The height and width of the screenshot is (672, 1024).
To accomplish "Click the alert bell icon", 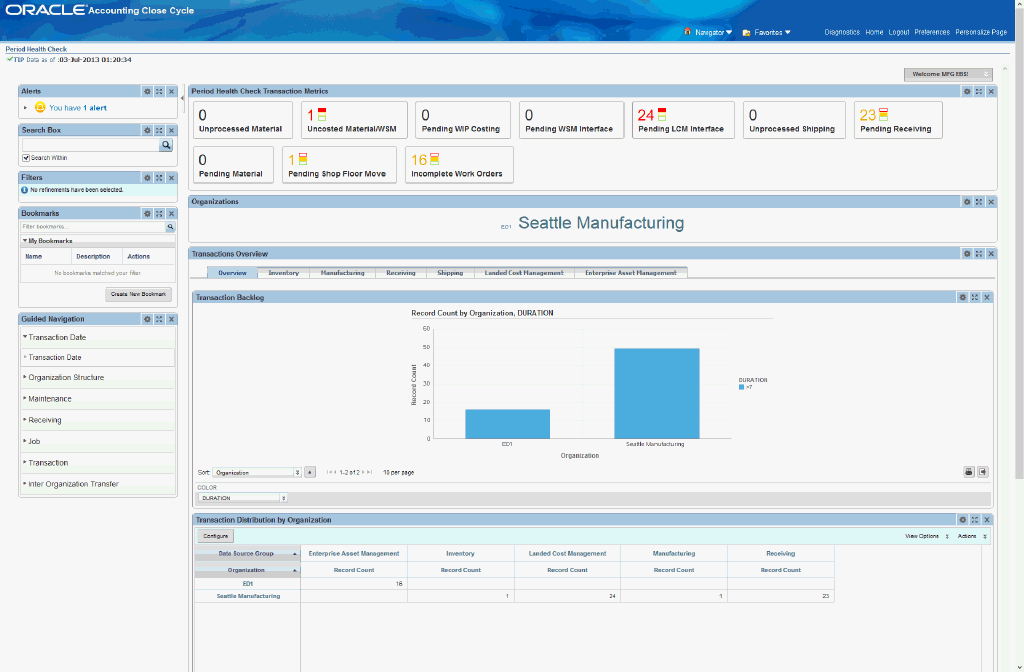I will (x=40, y=108).
